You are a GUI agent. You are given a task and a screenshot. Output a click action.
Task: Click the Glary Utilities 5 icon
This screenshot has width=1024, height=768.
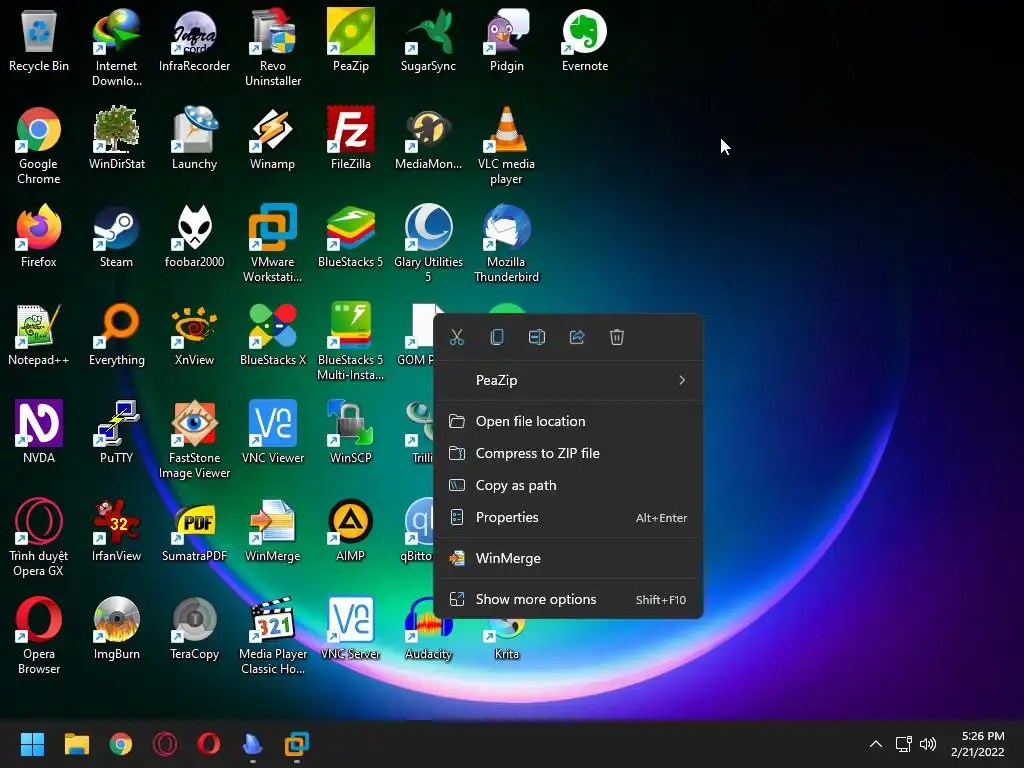(428, 243)
